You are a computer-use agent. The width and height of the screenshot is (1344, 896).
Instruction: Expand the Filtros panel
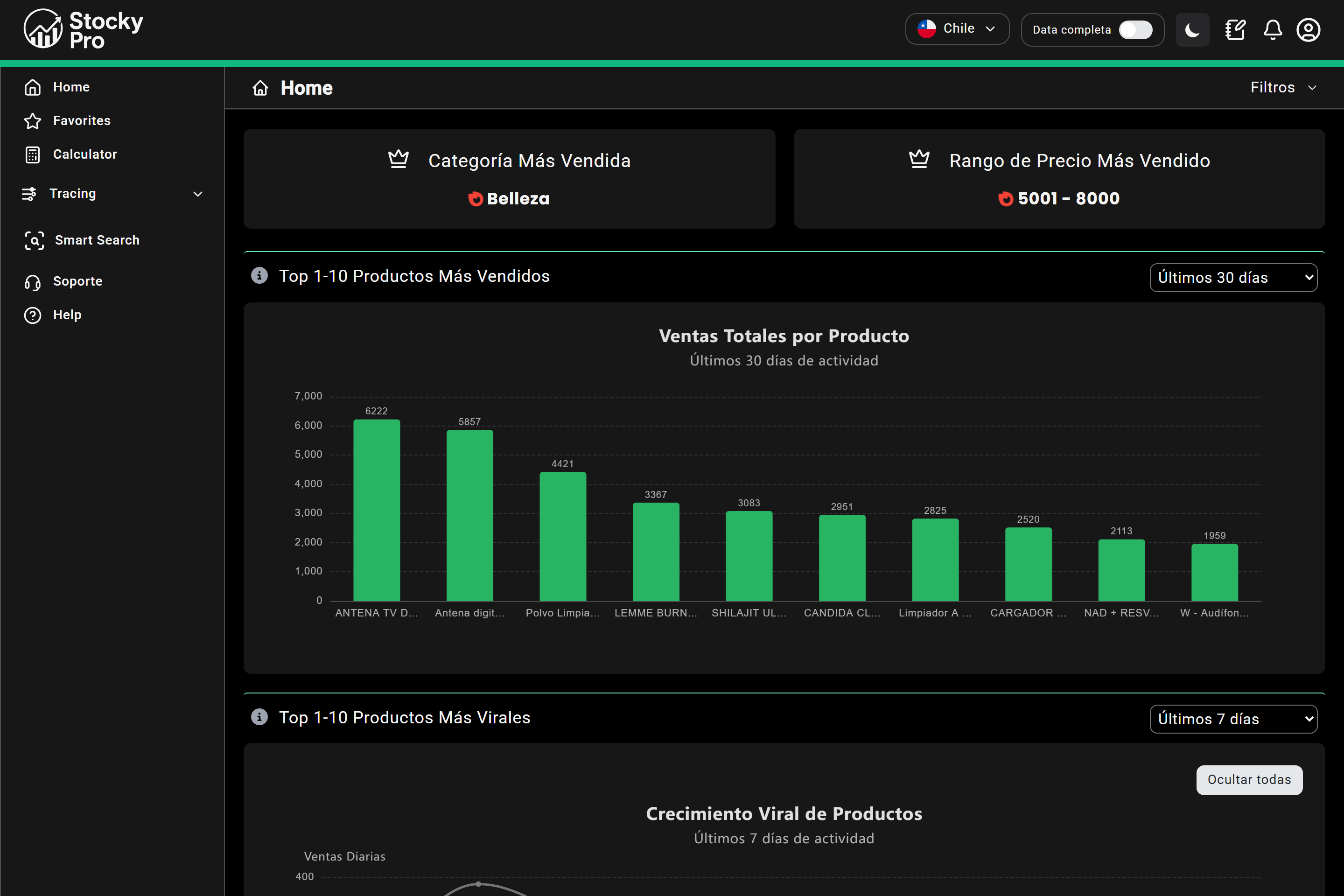coord(1283,87)
